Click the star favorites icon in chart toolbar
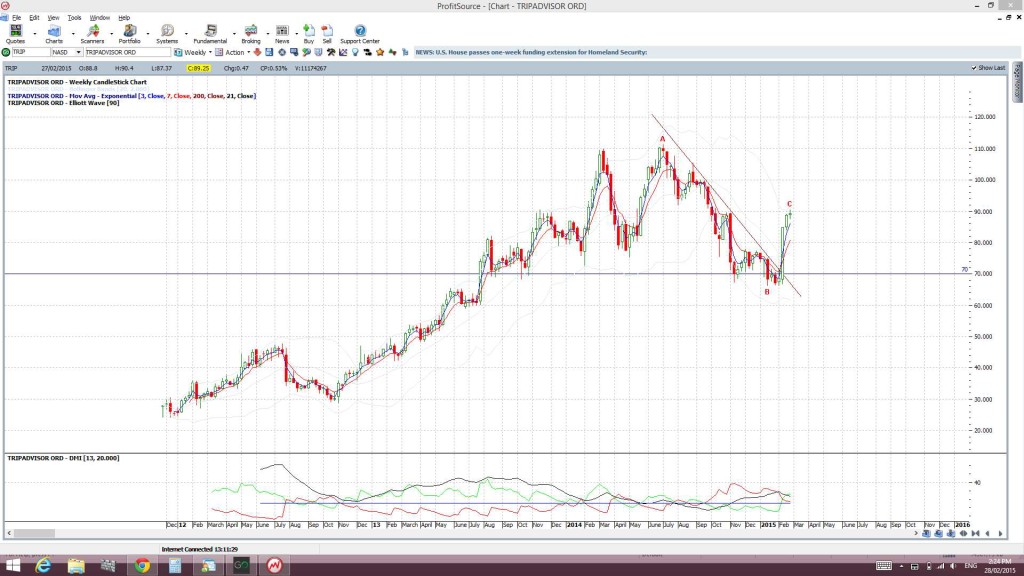1024x576 pixels. (380, 52)
